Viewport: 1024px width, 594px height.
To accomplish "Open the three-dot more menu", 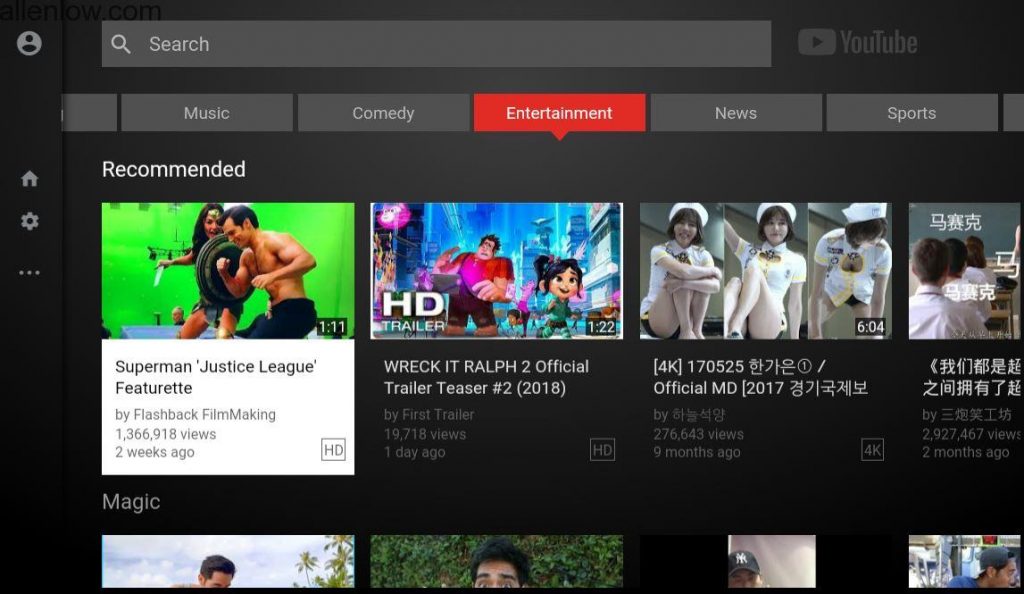I will click(29, 272).
